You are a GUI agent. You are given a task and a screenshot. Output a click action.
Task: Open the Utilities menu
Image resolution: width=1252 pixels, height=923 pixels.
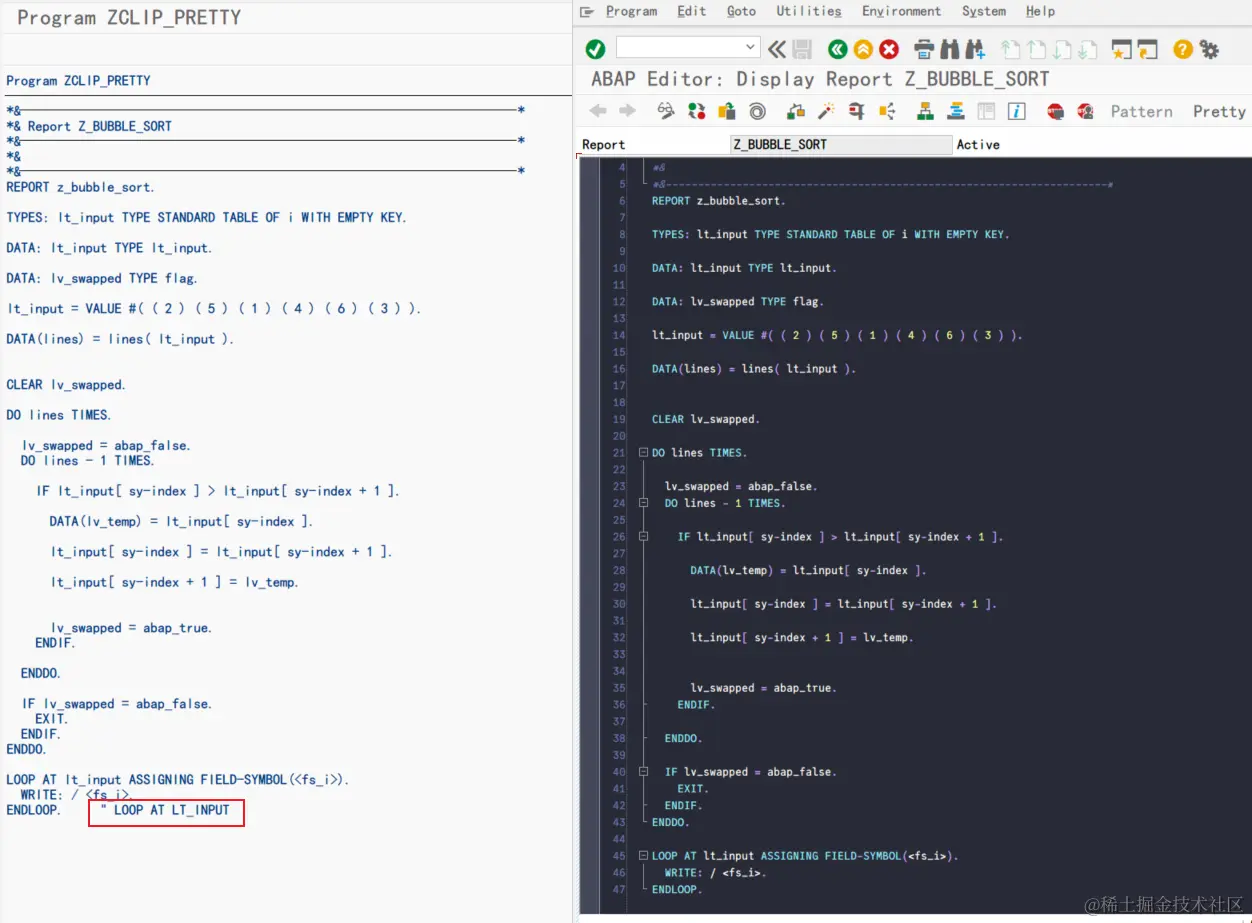tap(809, 11)
